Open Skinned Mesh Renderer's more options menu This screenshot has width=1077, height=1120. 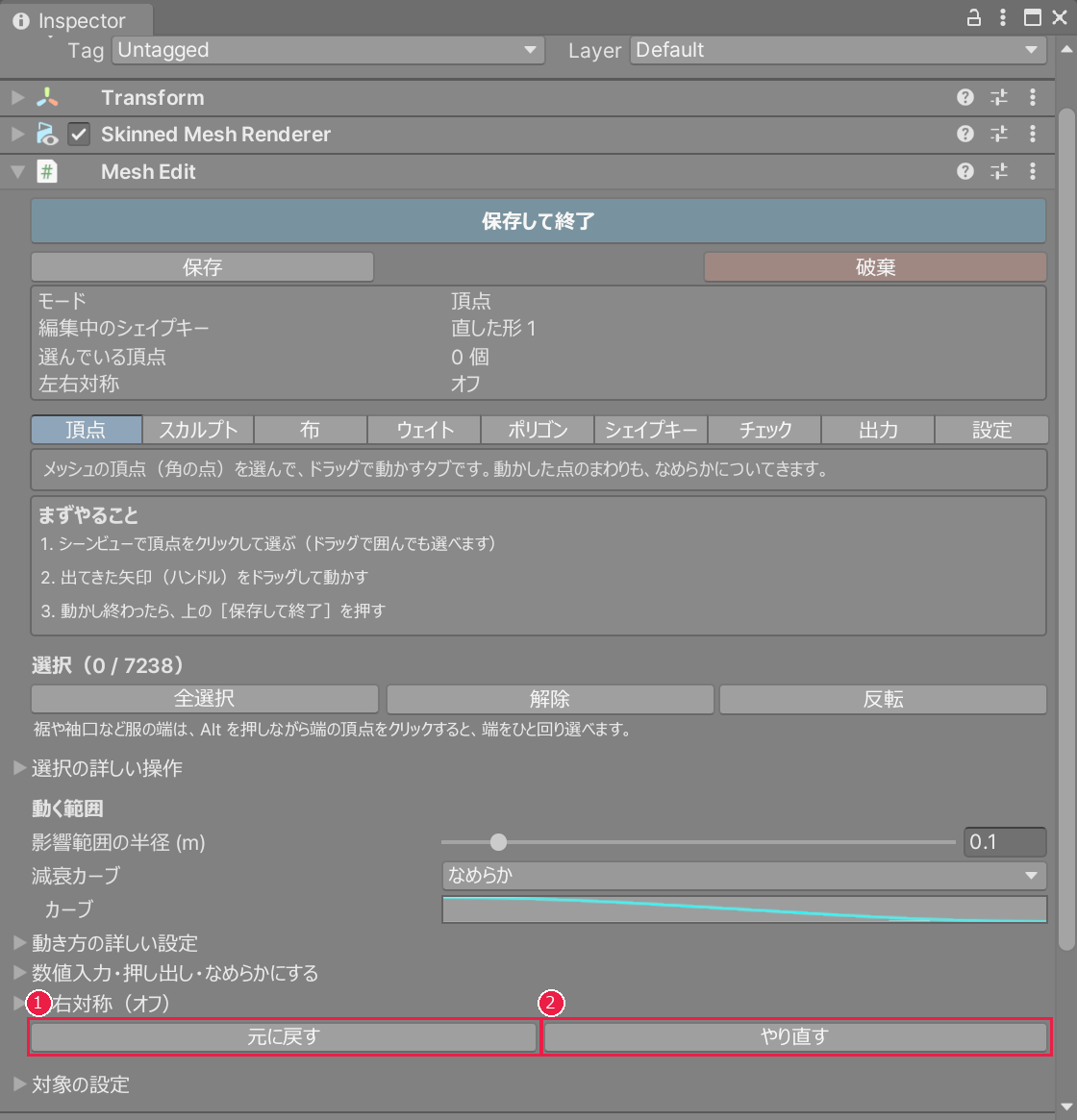pos(1033,135)
